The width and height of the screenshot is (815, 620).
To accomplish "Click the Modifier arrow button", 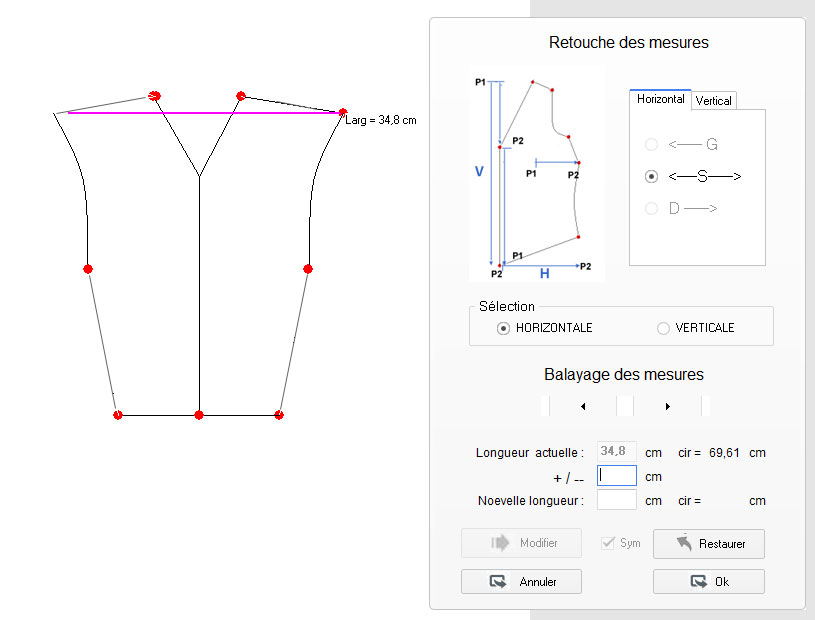I will (x=521, y=543).
